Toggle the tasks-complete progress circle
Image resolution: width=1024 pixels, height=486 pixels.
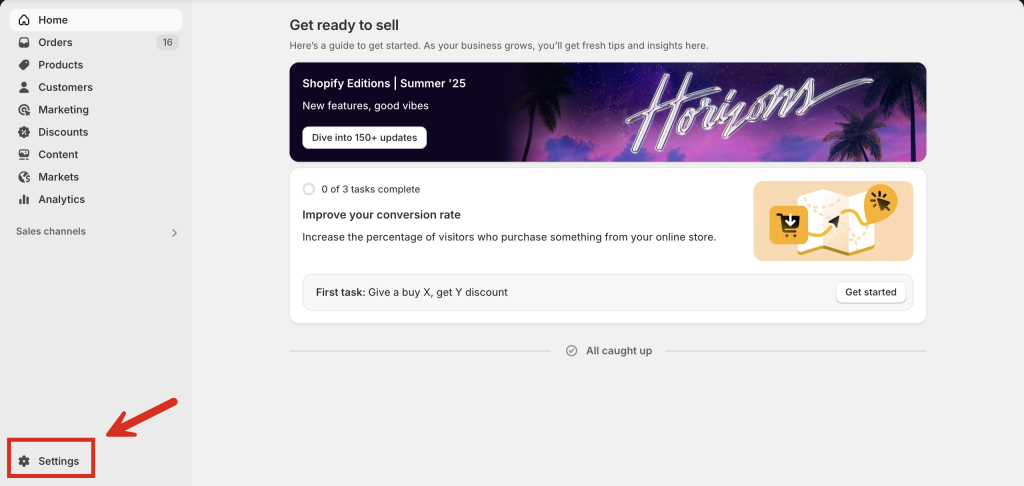tap(309, 189)
